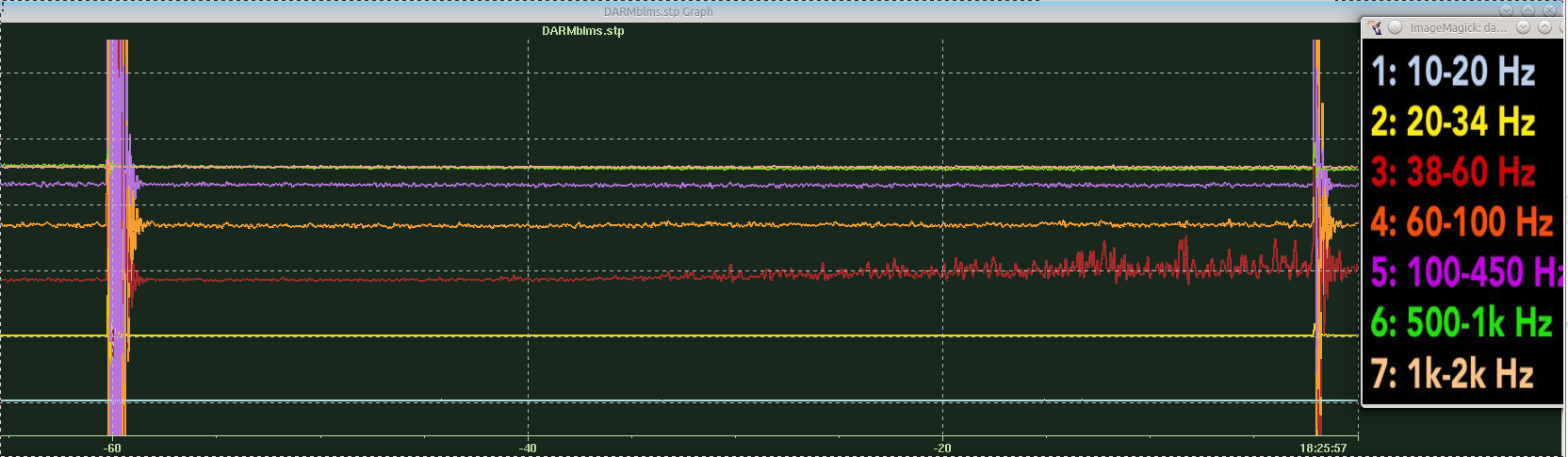
Task: Click the -40 time axis label
Action: coord(528,449)
